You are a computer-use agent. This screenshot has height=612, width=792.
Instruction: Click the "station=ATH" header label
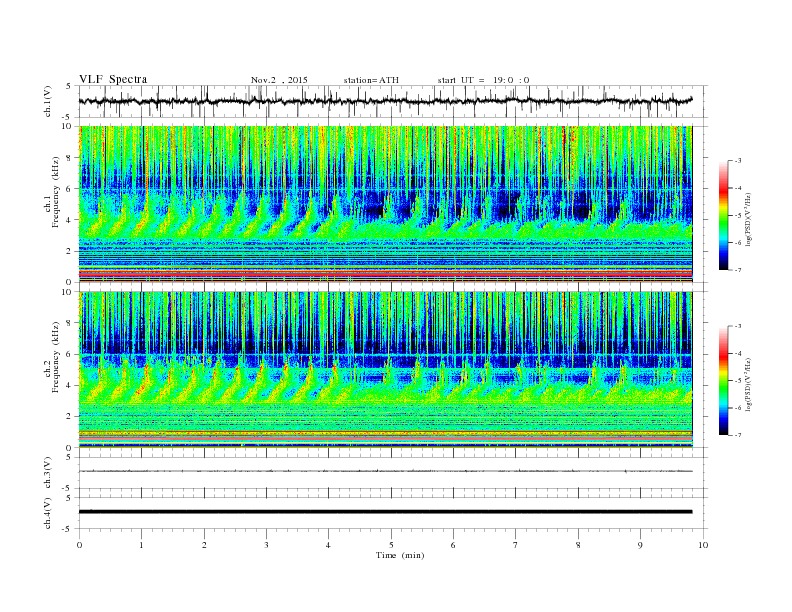pos(371,80)
